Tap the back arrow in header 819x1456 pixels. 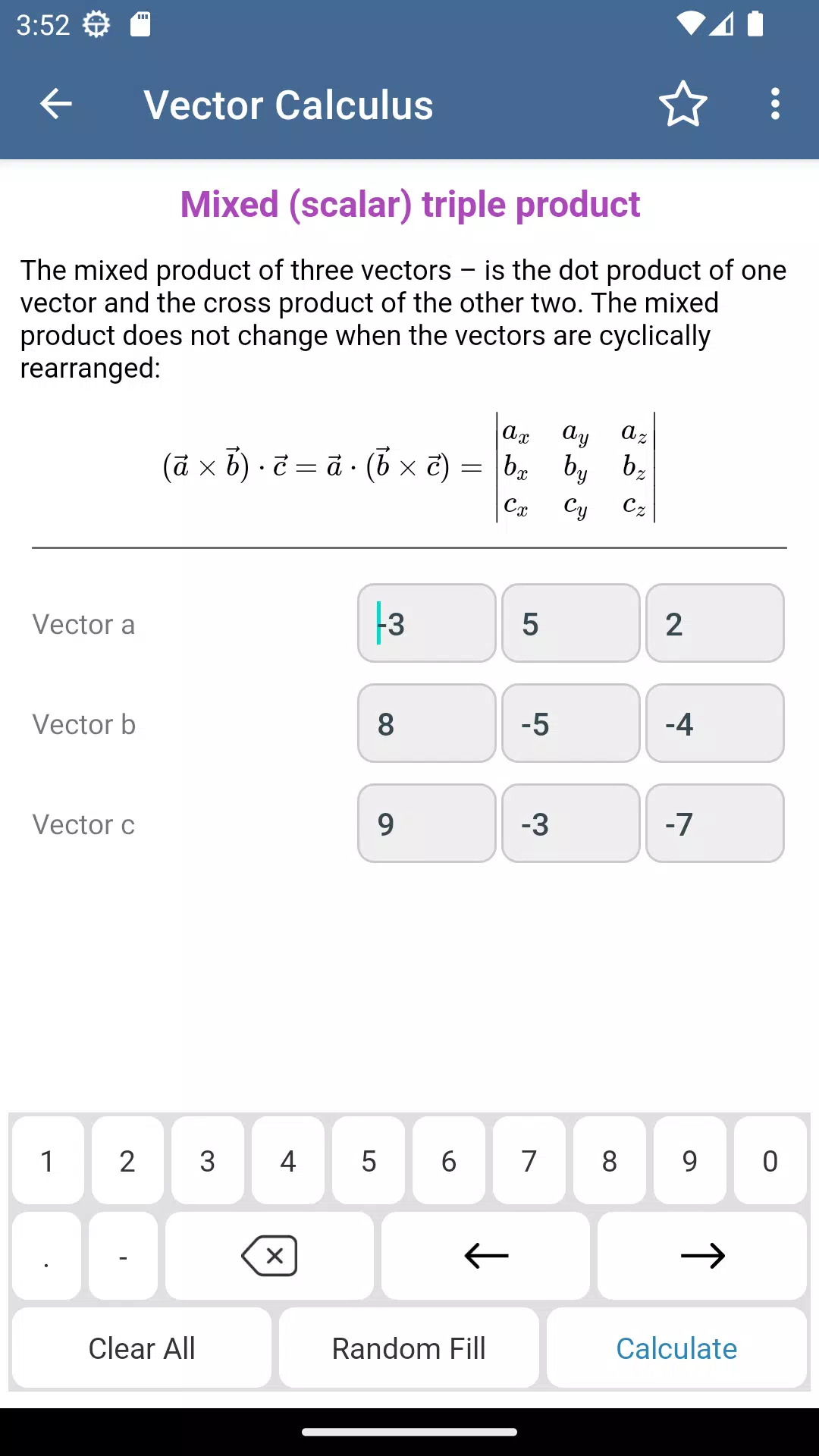55,104
